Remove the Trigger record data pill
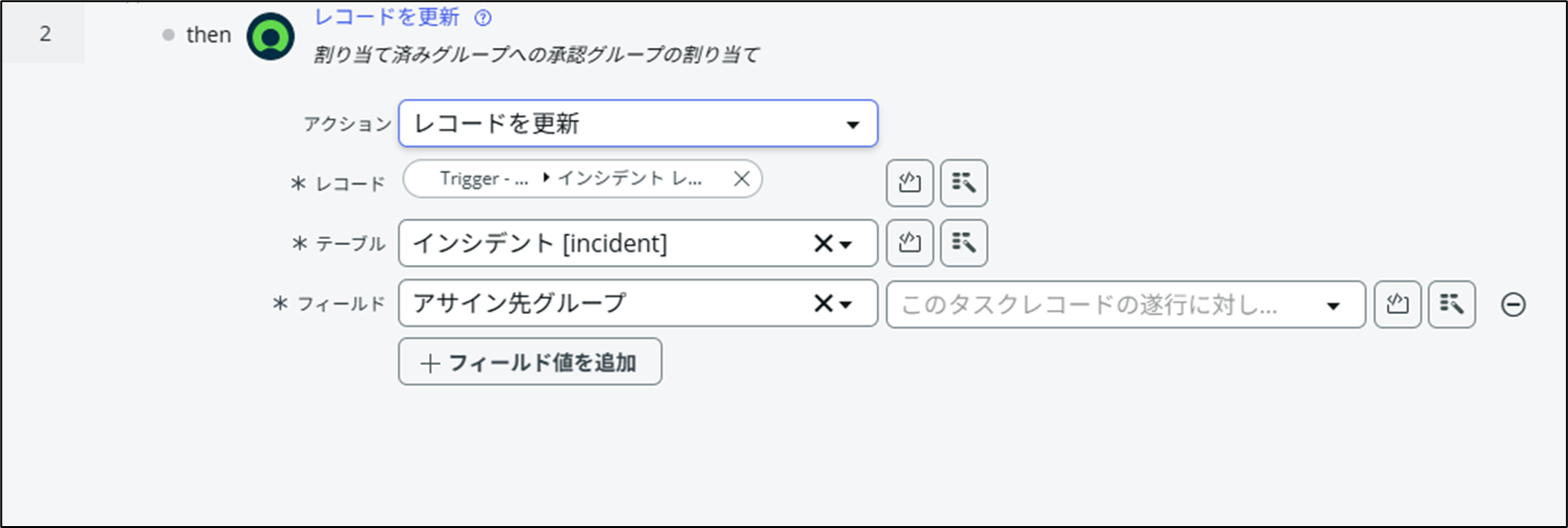Image resolution: width=1568 pixels, height=528 pixels. click(741, 179)
